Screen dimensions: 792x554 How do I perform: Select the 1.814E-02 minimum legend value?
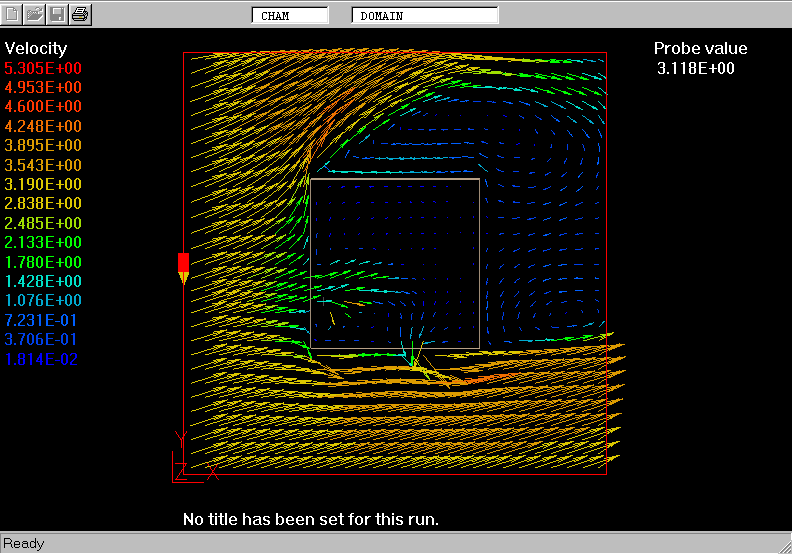(42, 359)
